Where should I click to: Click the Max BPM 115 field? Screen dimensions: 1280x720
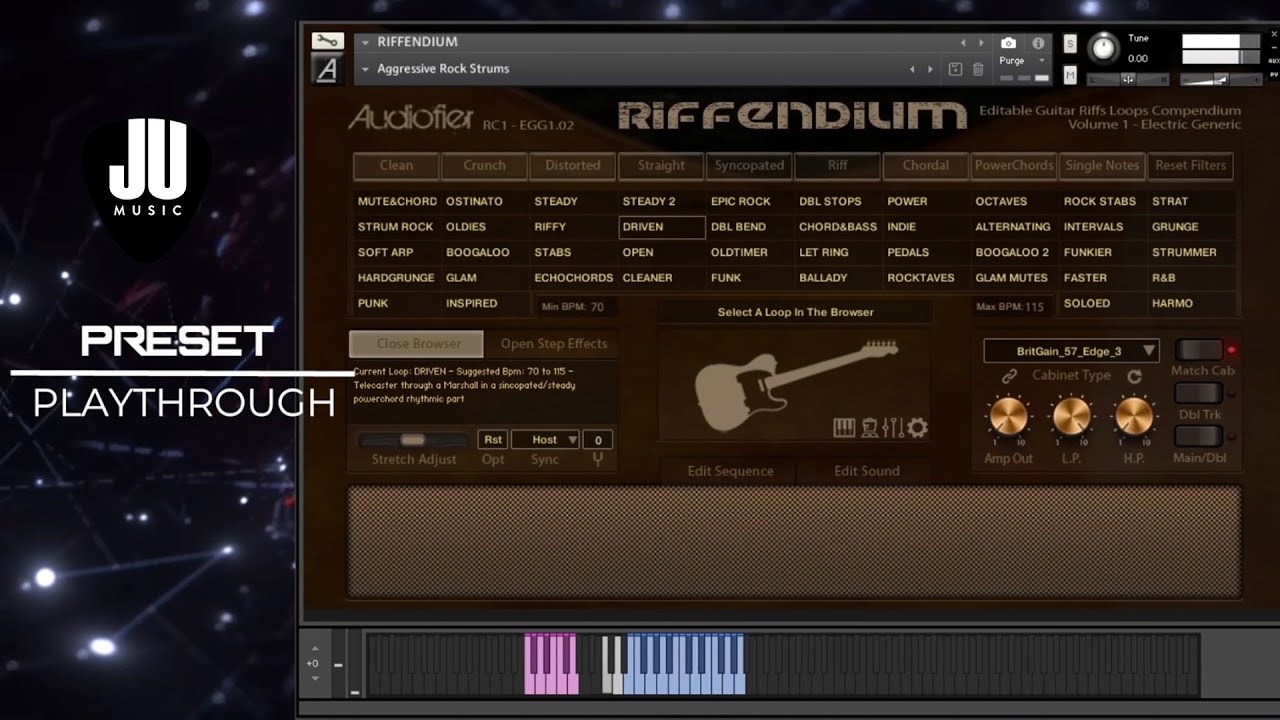(1010, 307)
